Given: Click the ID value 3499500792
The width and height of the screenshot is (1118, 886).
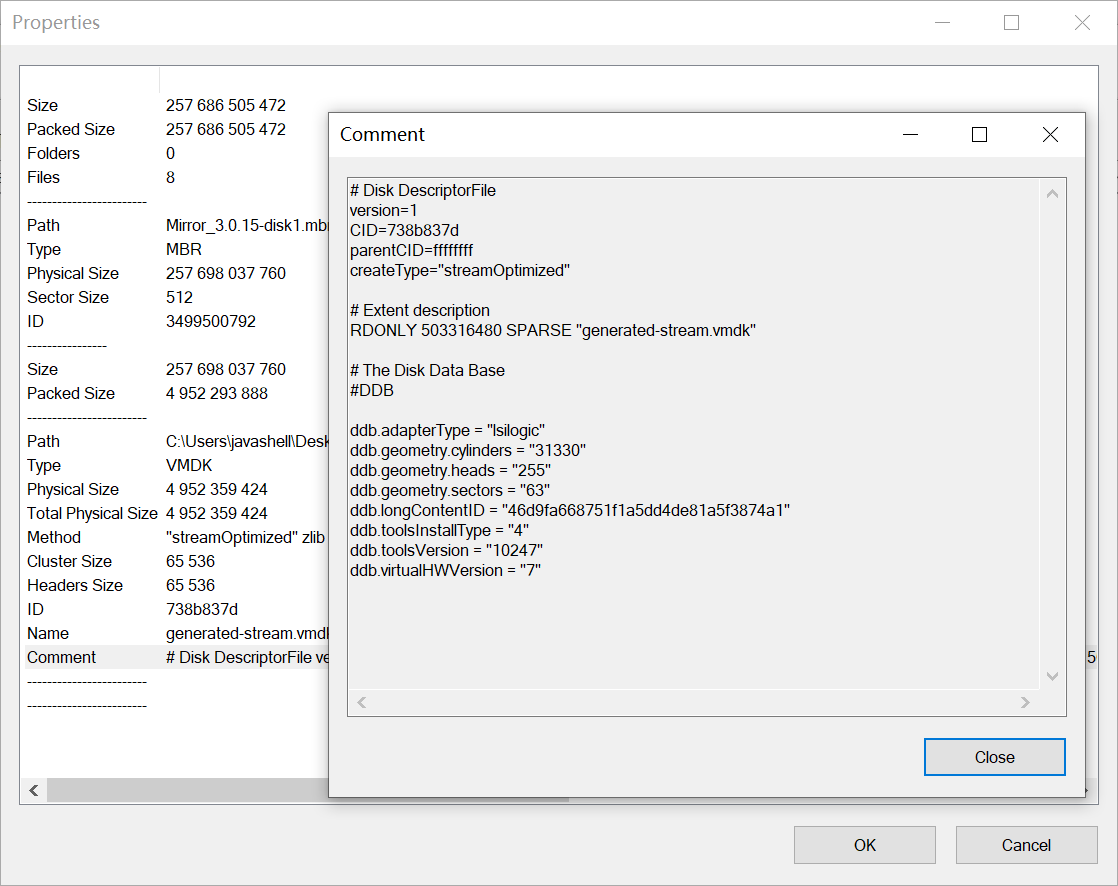Looking at the screenshot, I should click(211, 321).
